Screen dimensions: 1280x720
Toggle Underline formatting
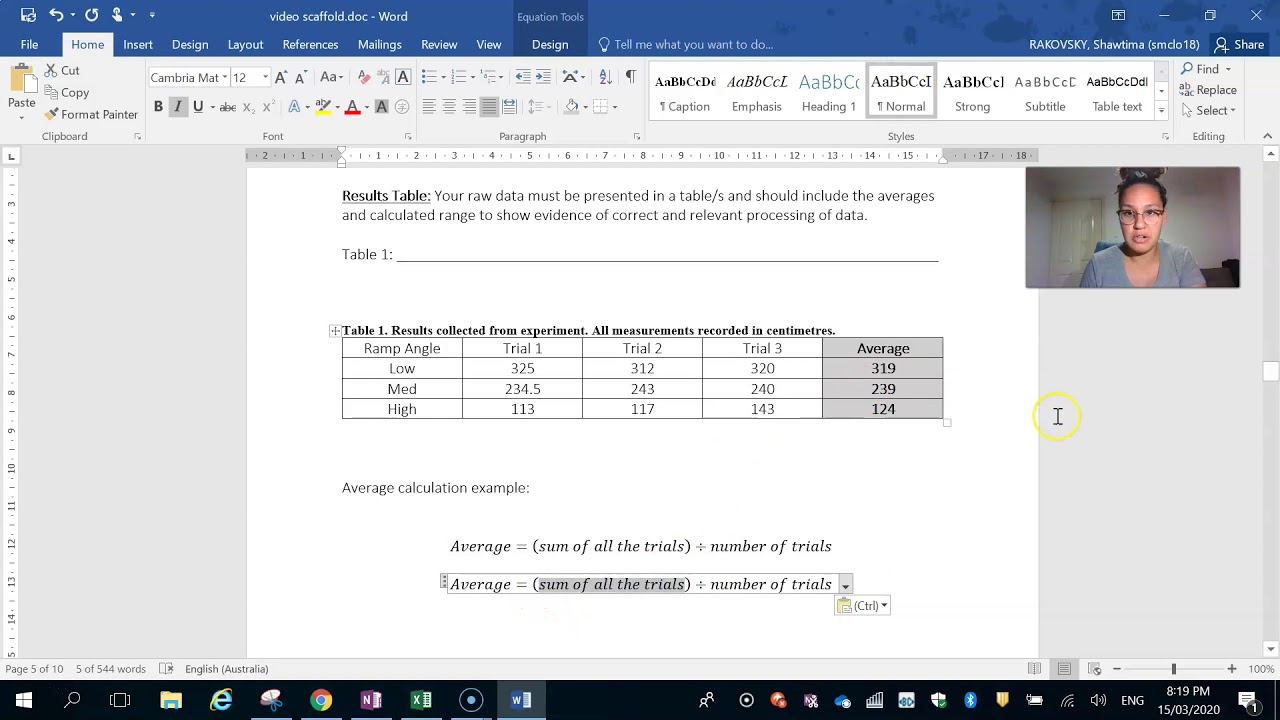[198, 107]
